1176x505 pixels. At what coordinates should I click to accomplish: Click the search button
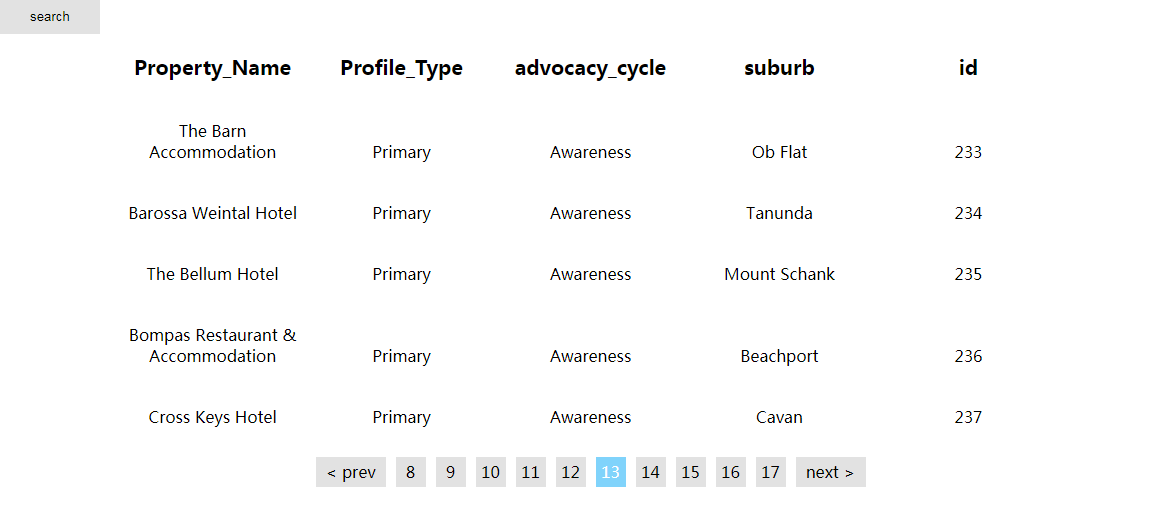(50, 17)
